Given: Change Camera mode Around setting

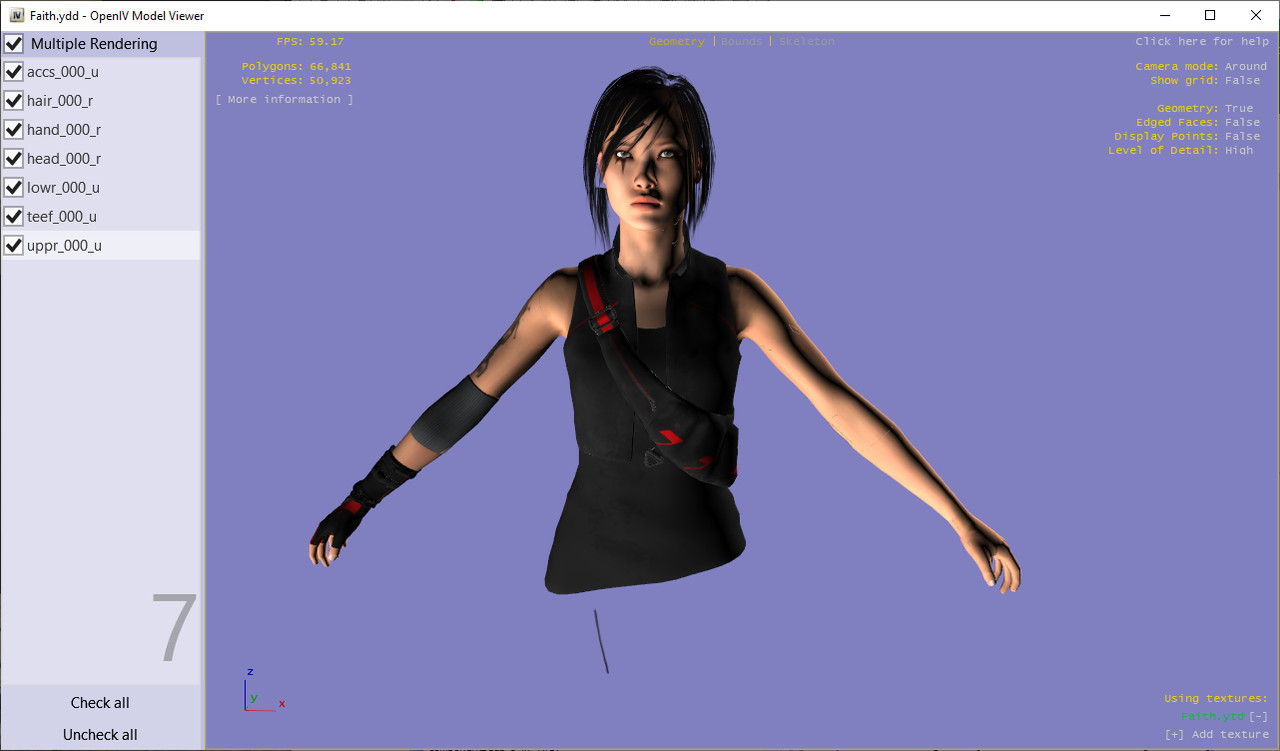Looking at the screenshot, I should point(1246,66).
